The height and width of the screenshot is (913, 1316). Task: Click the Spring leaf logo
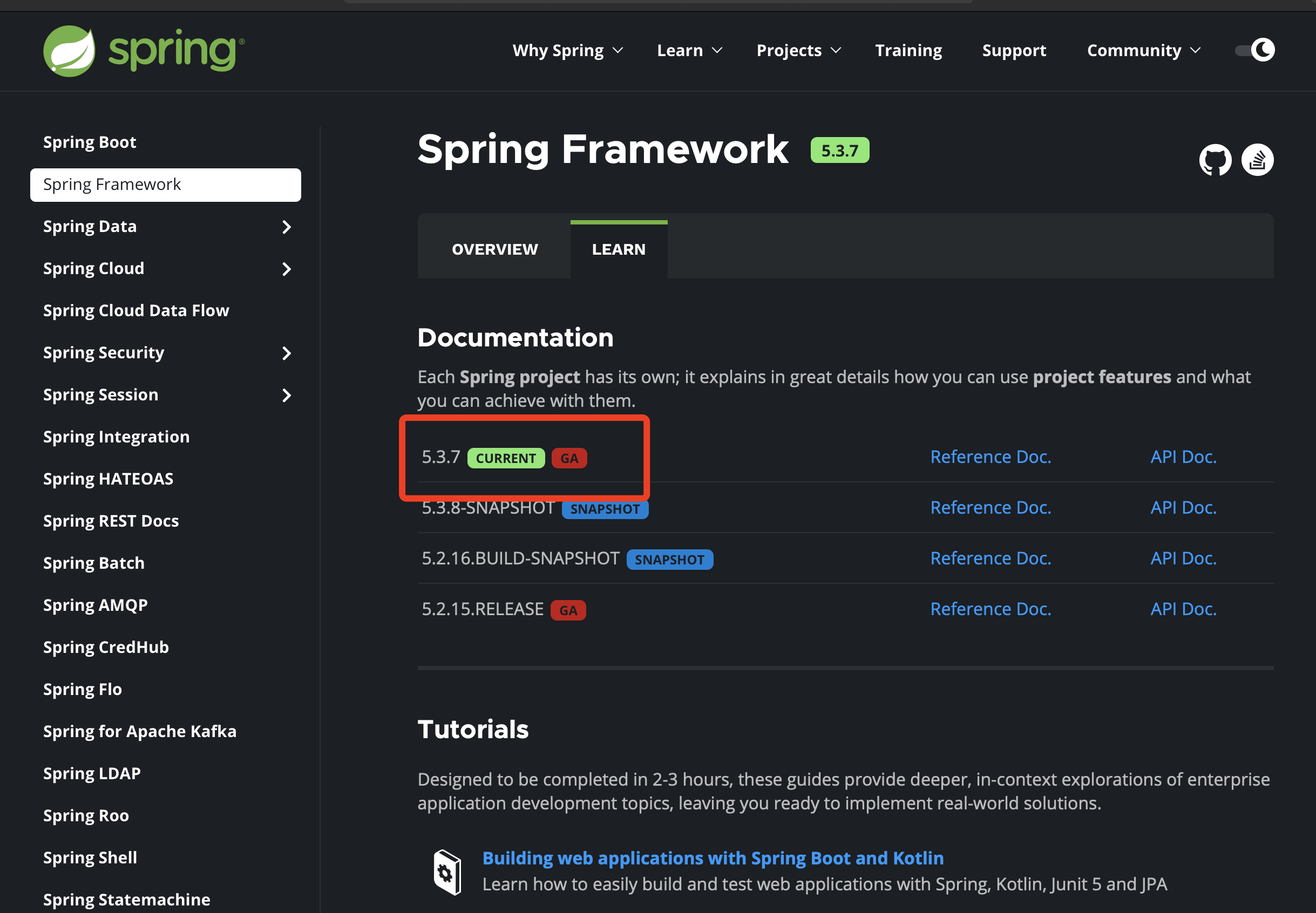pos(69,51)
